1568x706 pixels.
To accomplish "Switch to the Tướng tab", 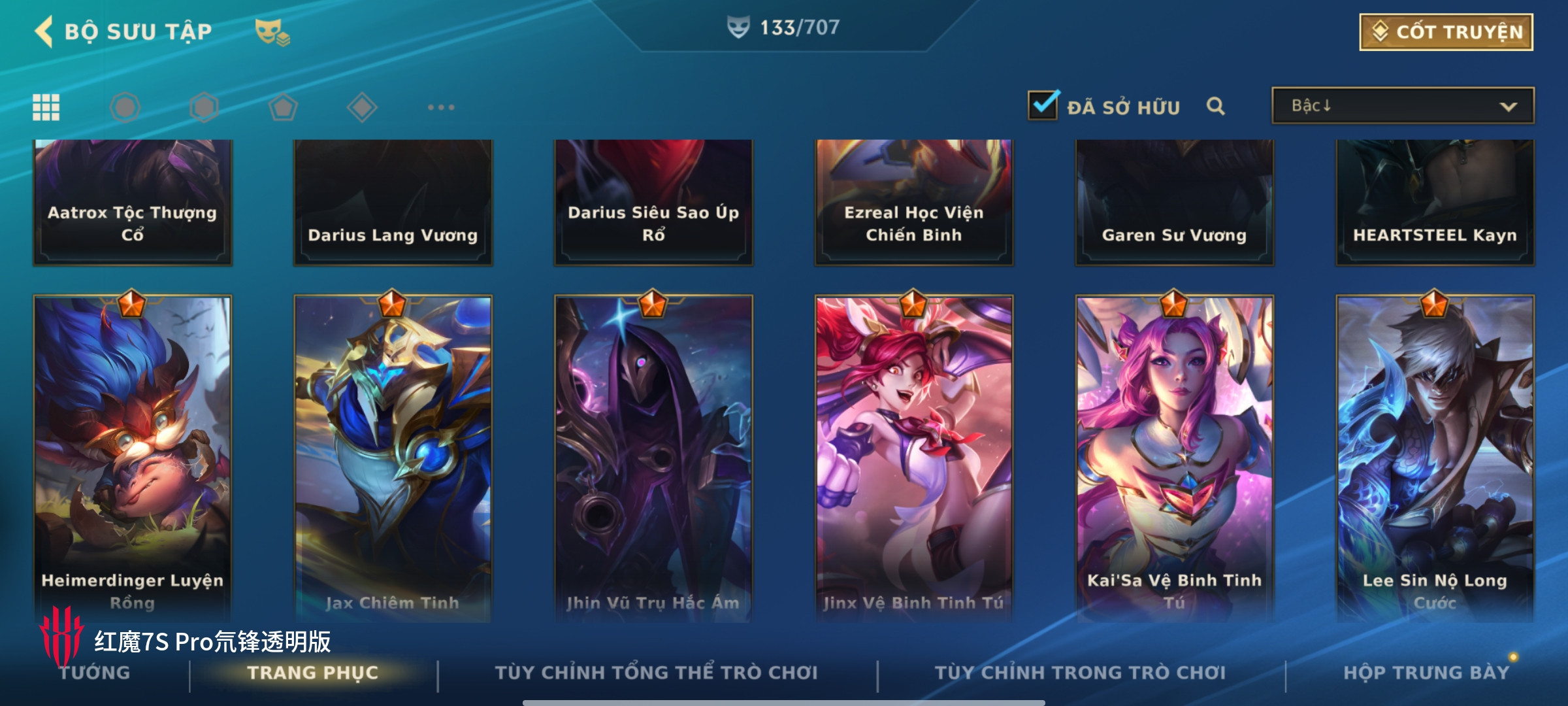I will 95,673.
